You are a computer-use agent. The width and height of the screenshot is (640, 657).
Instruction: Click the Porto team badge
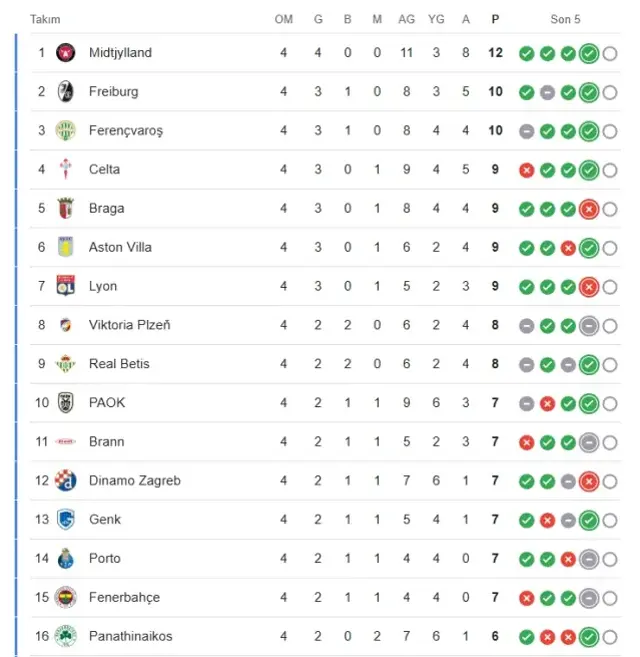(x=66, y=558)
